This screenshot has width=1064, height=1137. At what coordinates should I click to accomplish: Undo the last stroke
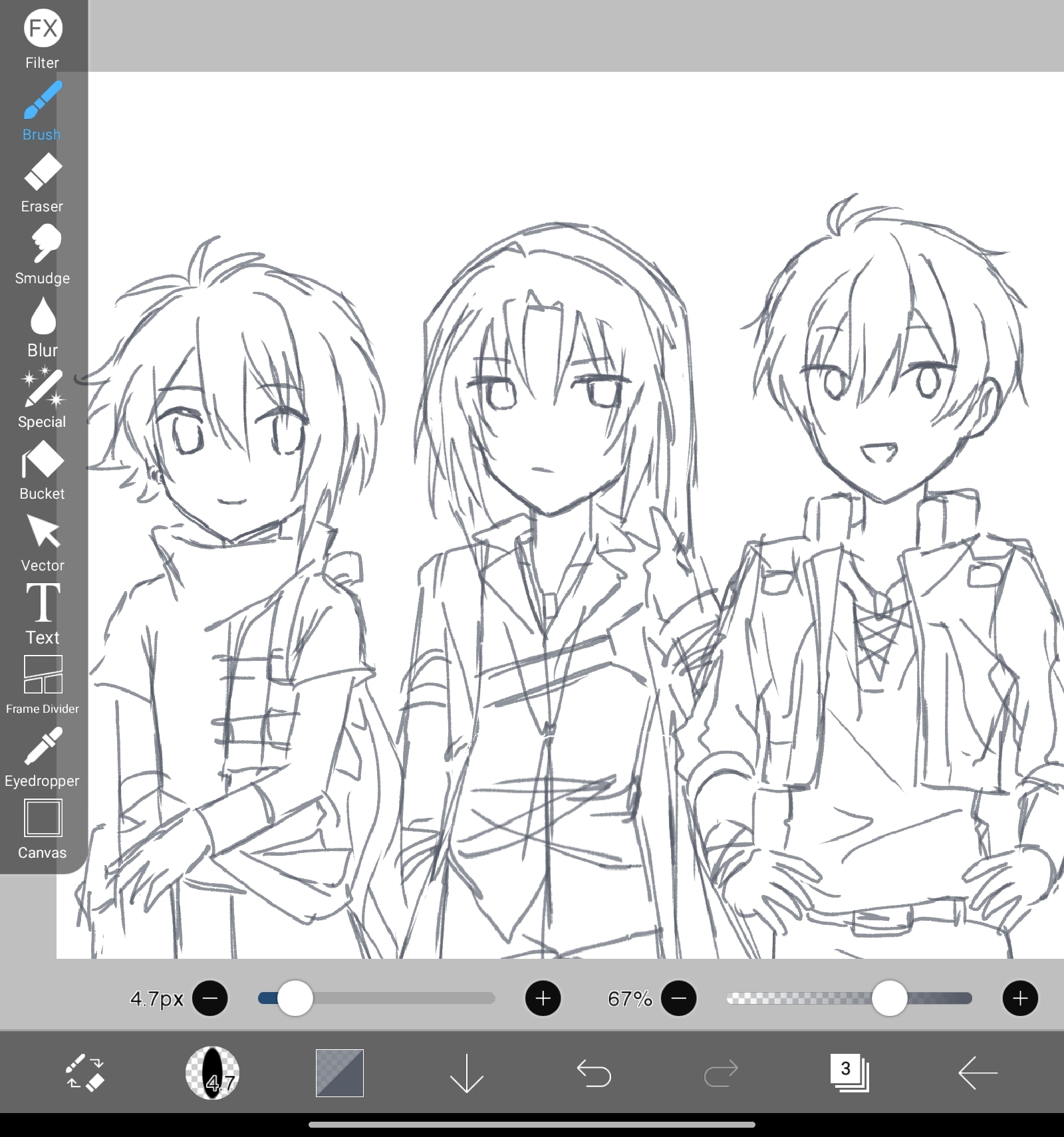(x=593, y=1073)
